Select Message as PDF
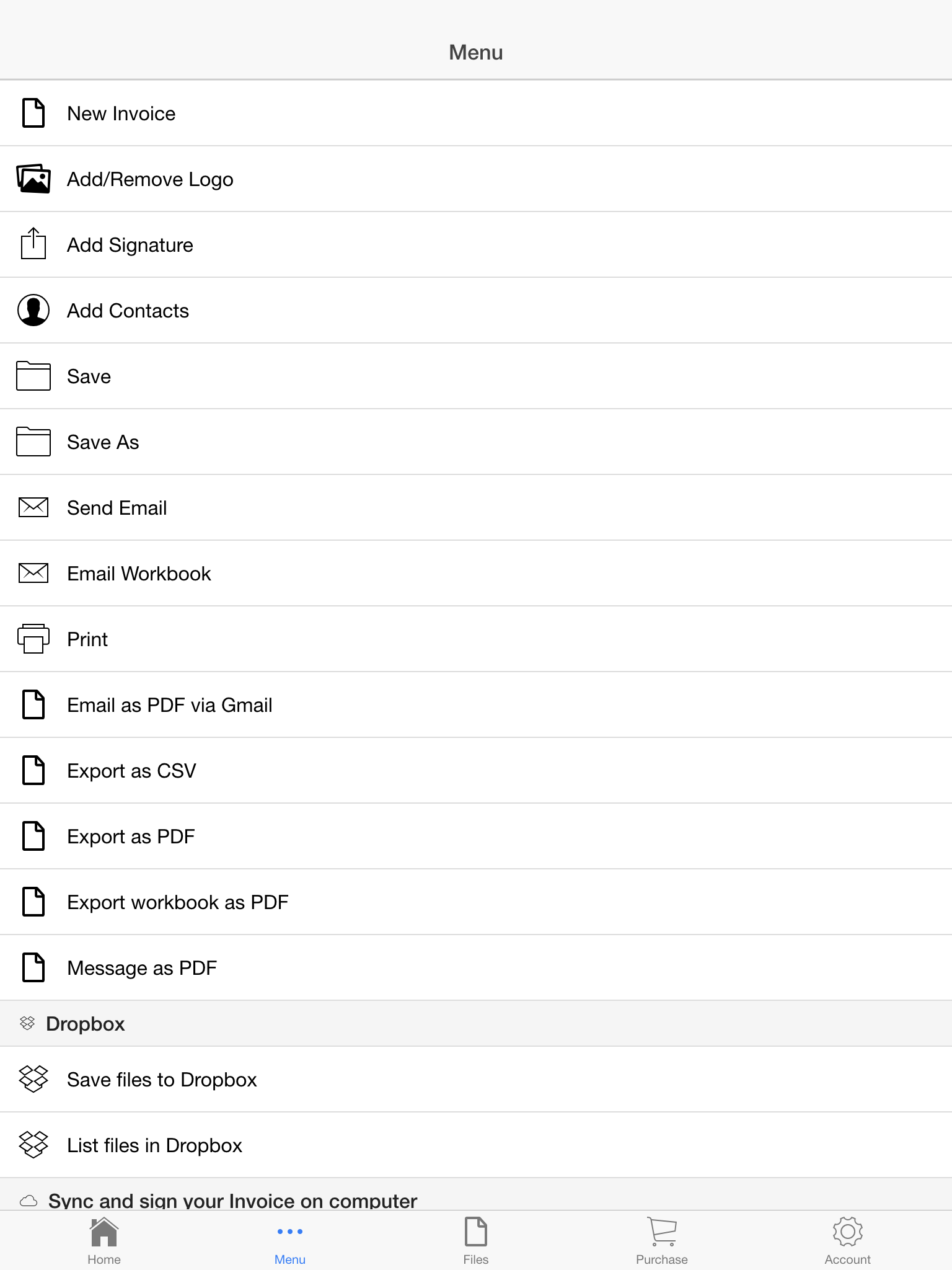The width and height of the screenshot is (952, 1270). [x=476, y=967]
